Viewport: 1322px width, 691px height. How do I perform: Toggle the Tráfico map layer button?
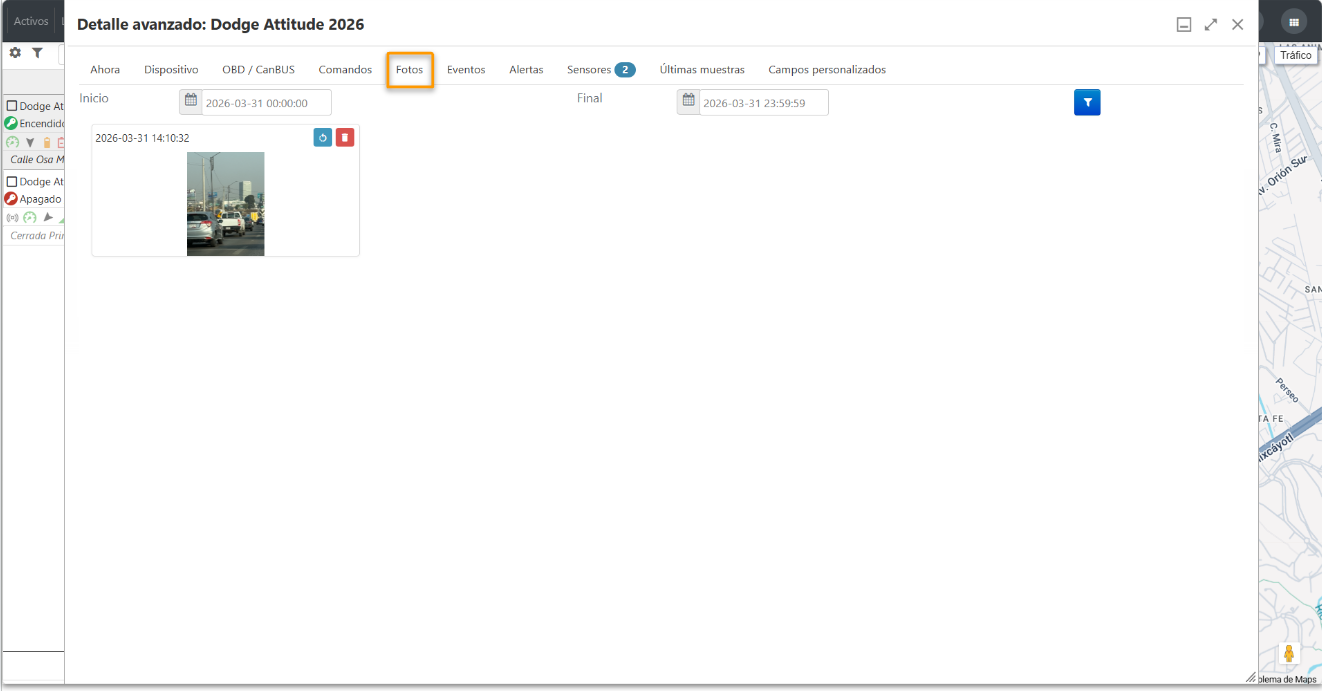[1295, 55]
